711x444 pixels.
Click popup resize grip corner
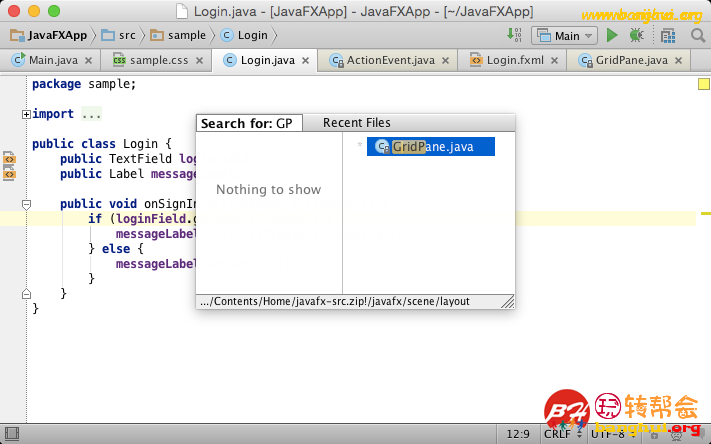pyautogui.click(x=508, y=302)
